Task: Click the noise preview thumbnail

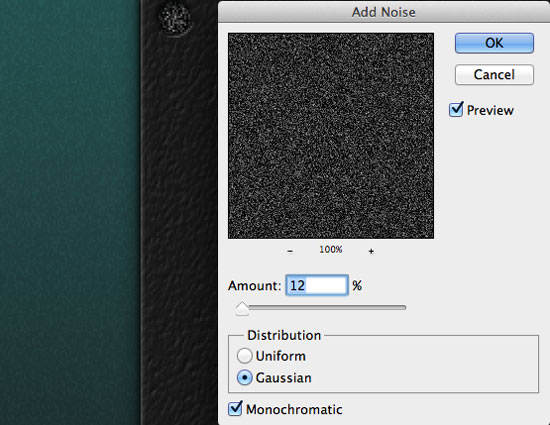Action: click(x=331, y=136)
